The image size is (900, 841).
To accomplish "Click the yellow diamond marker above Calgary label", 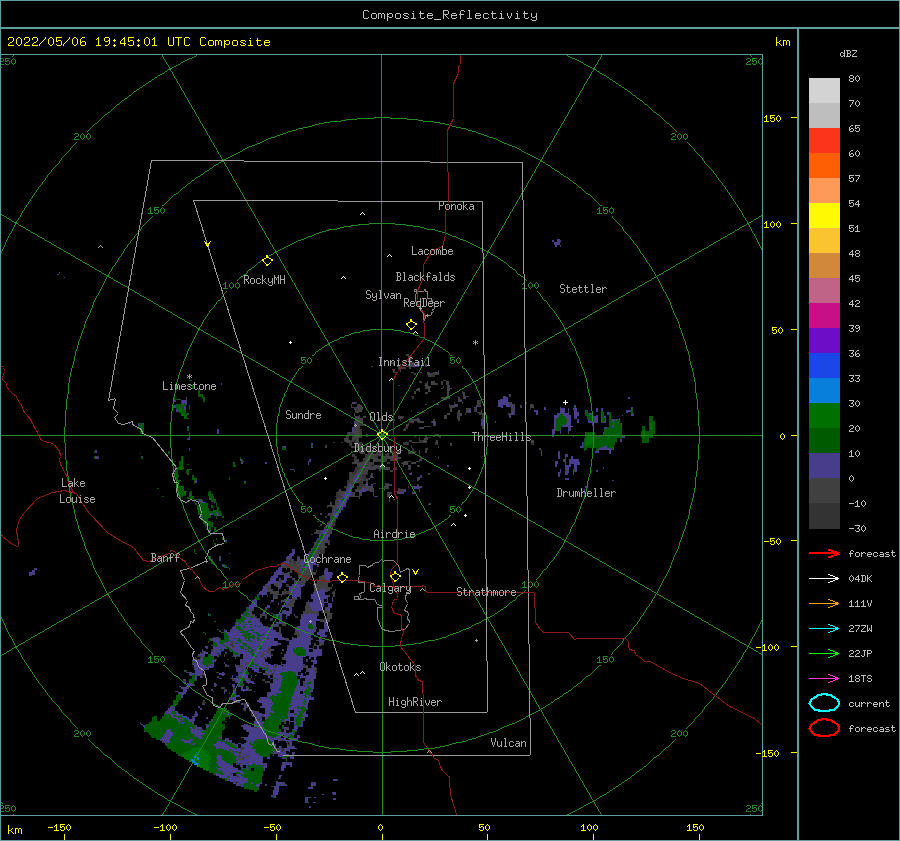I will 395,576.
